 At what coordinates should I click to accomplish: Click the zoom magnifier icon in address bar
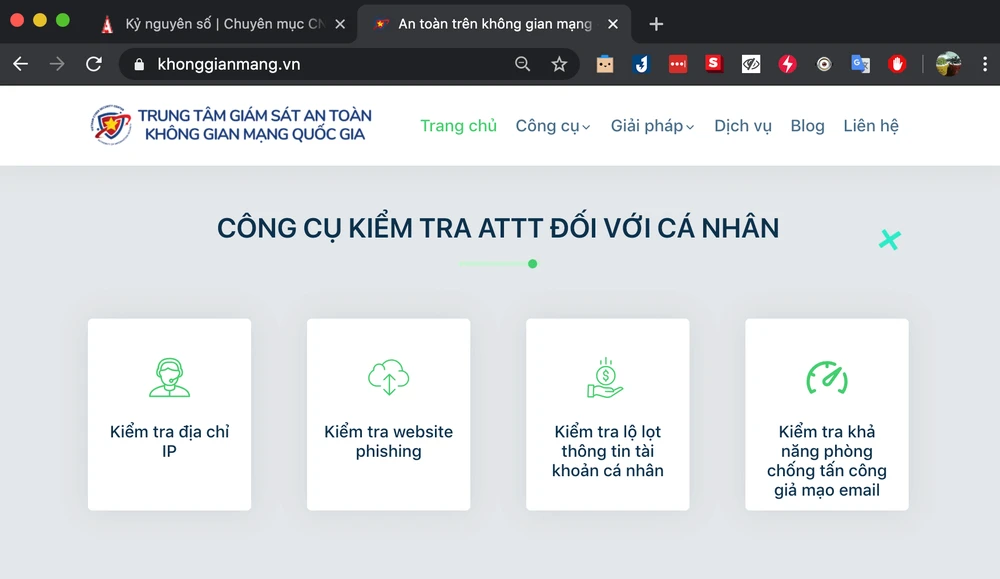[x=522, y=64]
